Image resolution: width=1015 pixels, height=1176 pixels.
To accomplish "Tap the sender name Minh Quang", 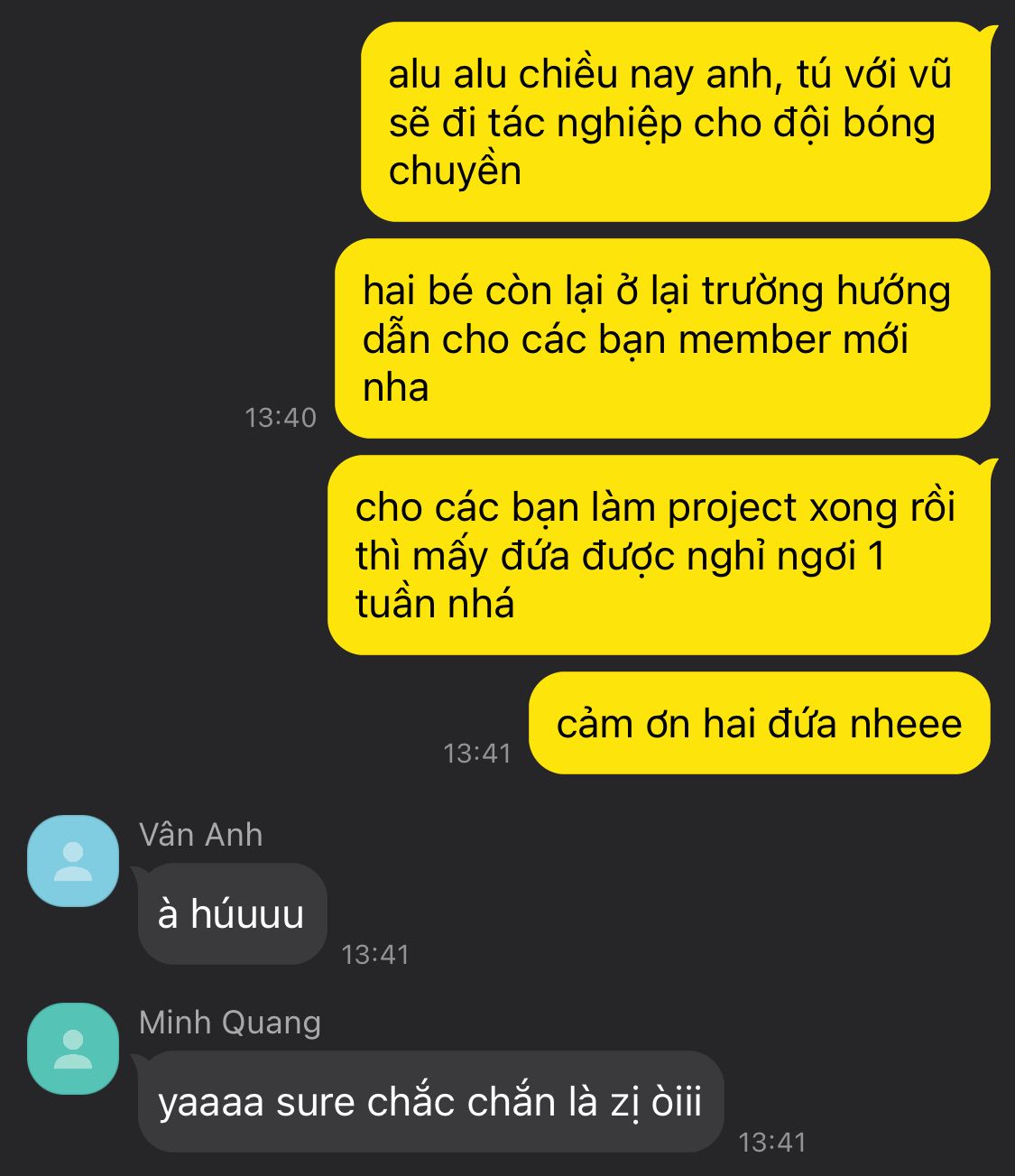I will click(230, 1023).
